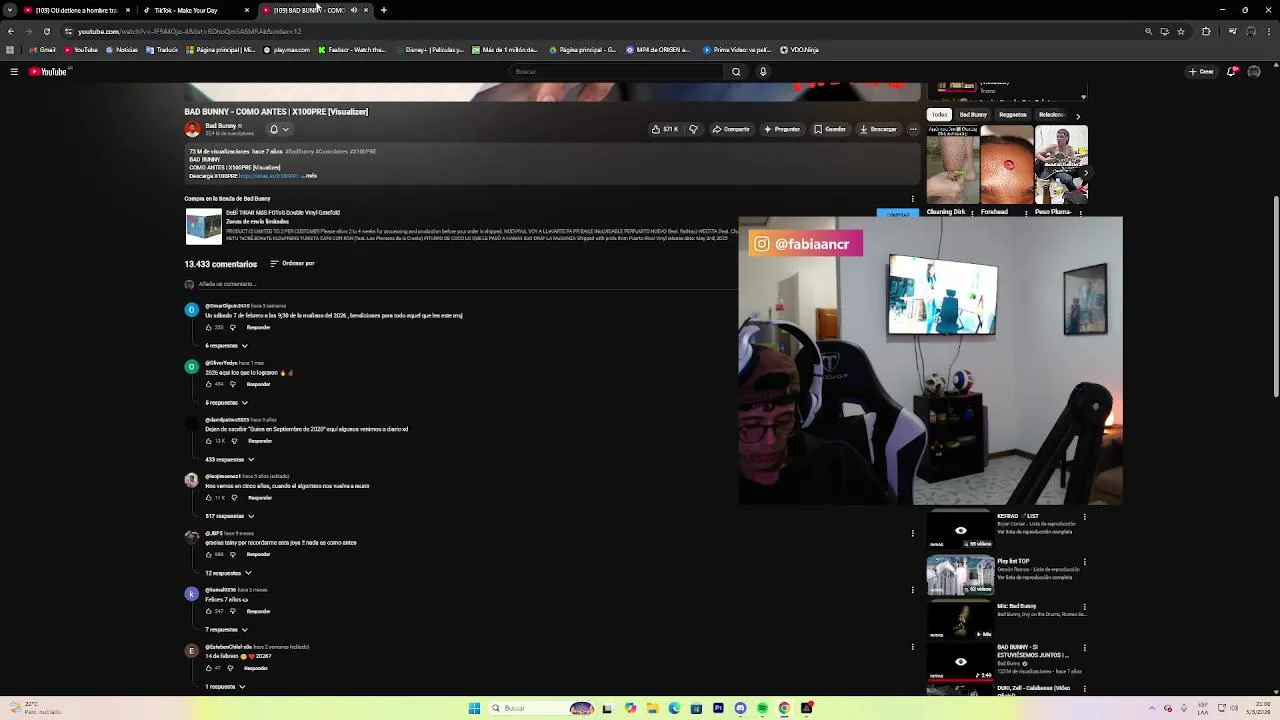The width and height of the screenshot is (1280, 720).
Task: Expand 8 respuestas replies thread
Action: point(226,402)
